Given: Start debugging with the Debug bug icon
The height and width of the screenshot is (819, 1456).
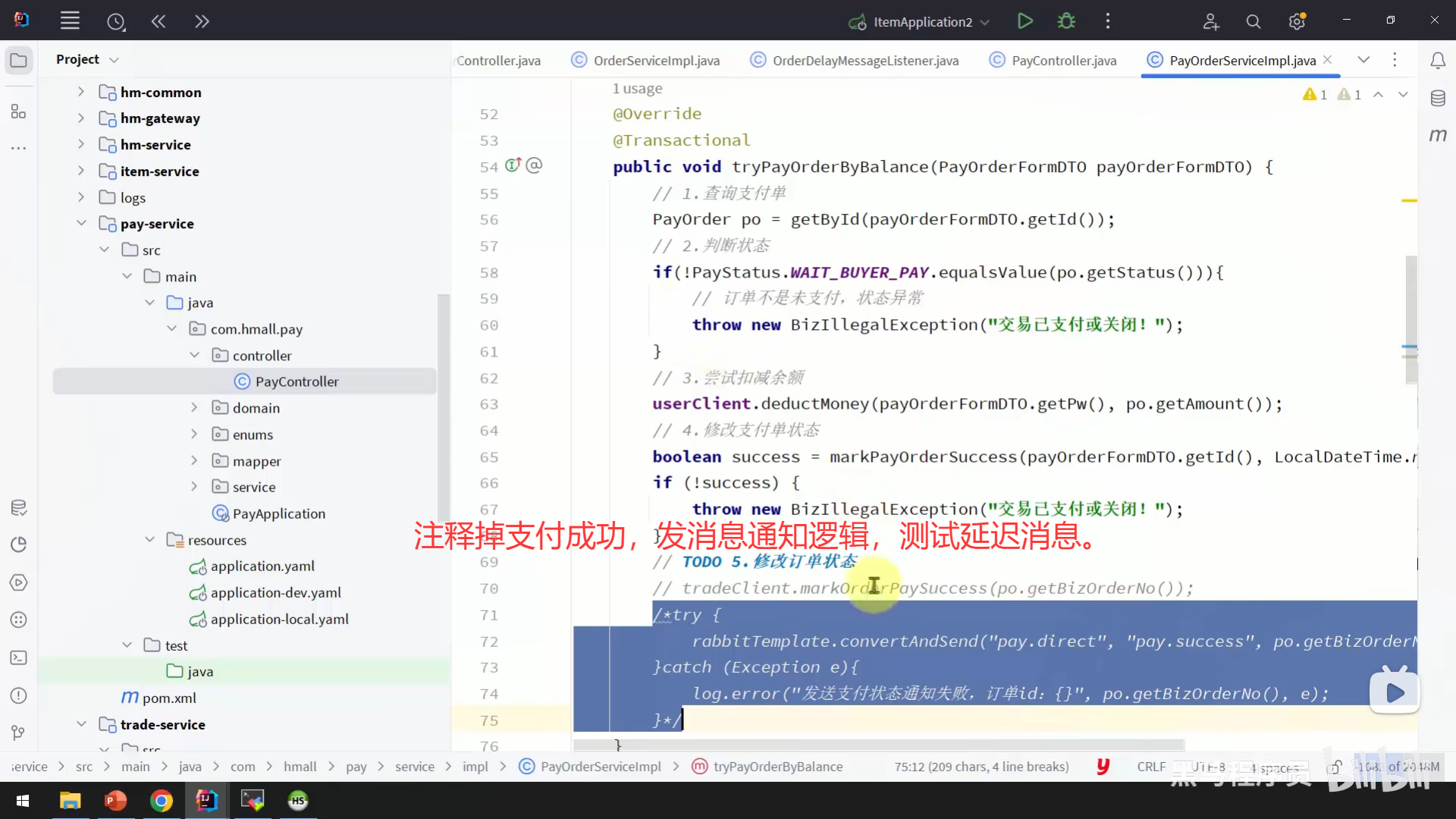Looking at the screenshot, I should [1066, 21].
